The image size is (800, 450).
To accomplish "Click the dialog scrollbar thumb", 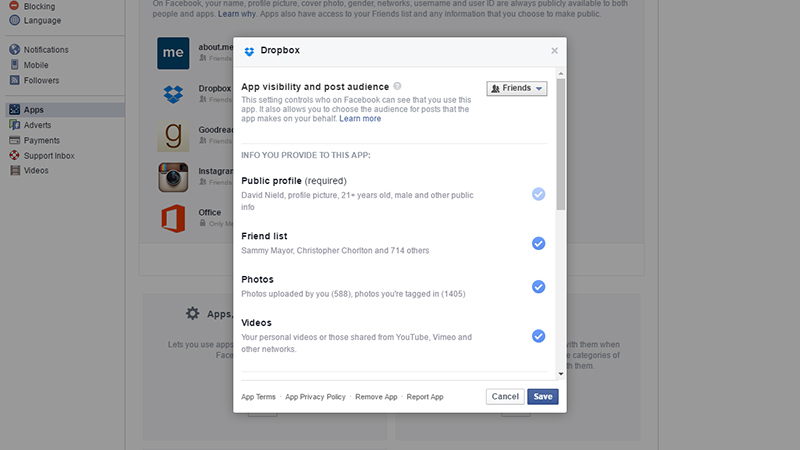I will 561,144.
